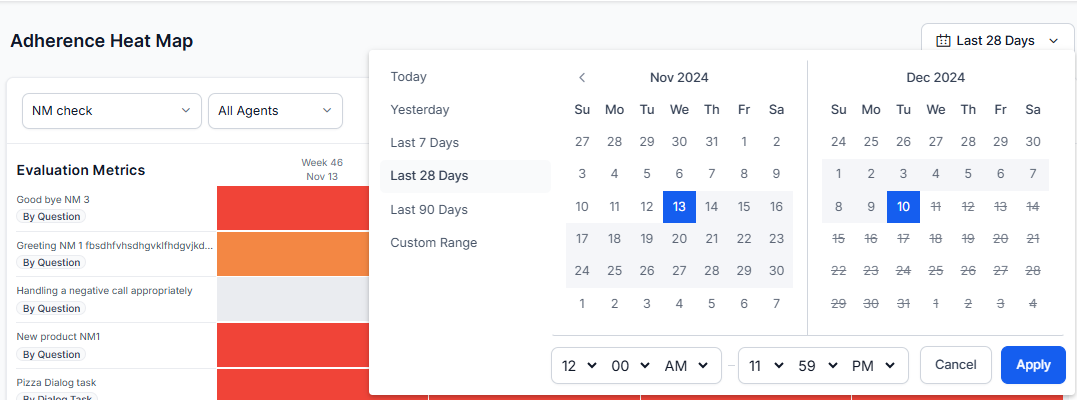Open the All Agents filter dropdown

coord(275,111)
